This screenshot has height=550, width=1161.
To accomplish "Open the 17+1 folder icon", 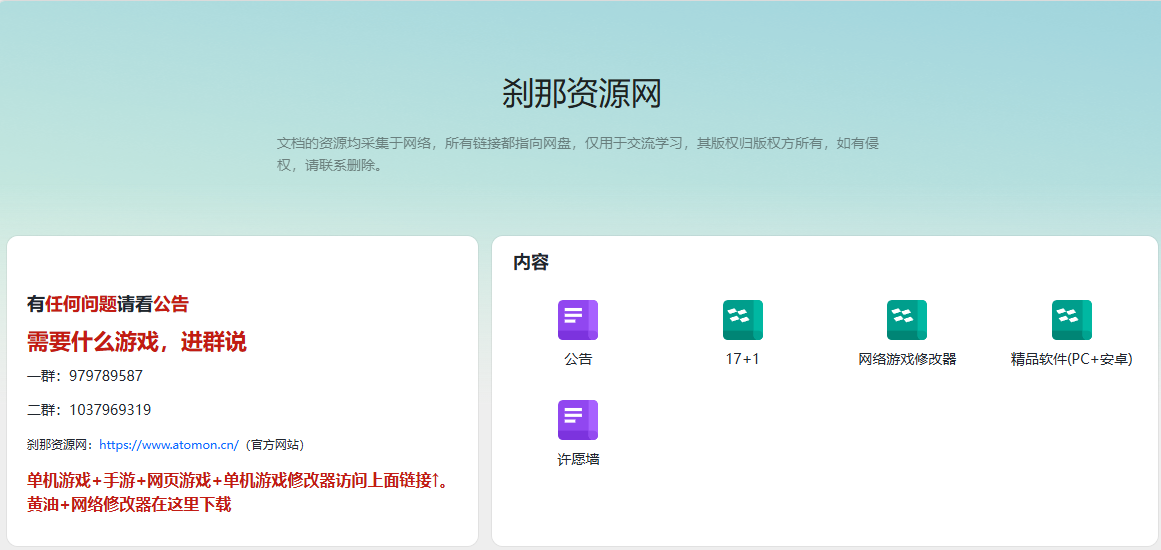I will 743,320.
